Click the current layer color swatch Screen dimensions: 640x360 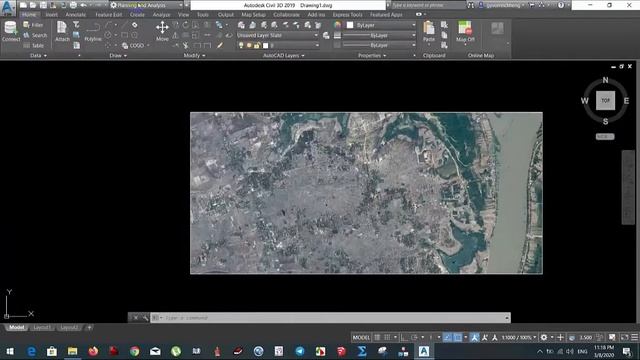[266, 45]
